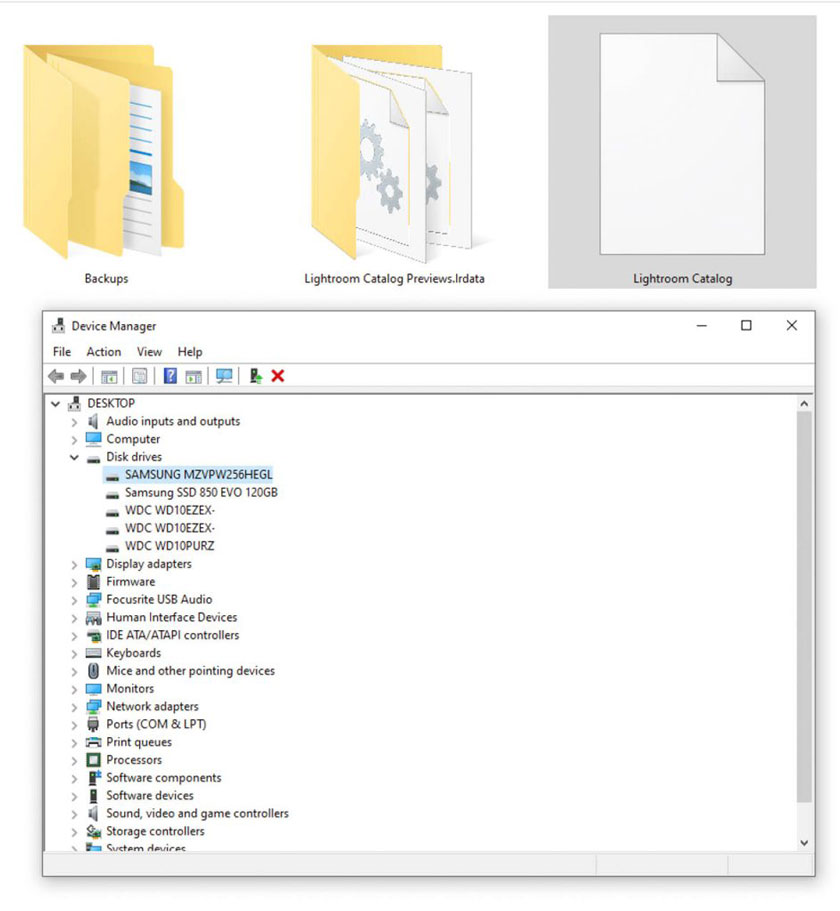Click the Display adapters icon
Viewport: 840px width, 911px height.
(x=93, y=564)
